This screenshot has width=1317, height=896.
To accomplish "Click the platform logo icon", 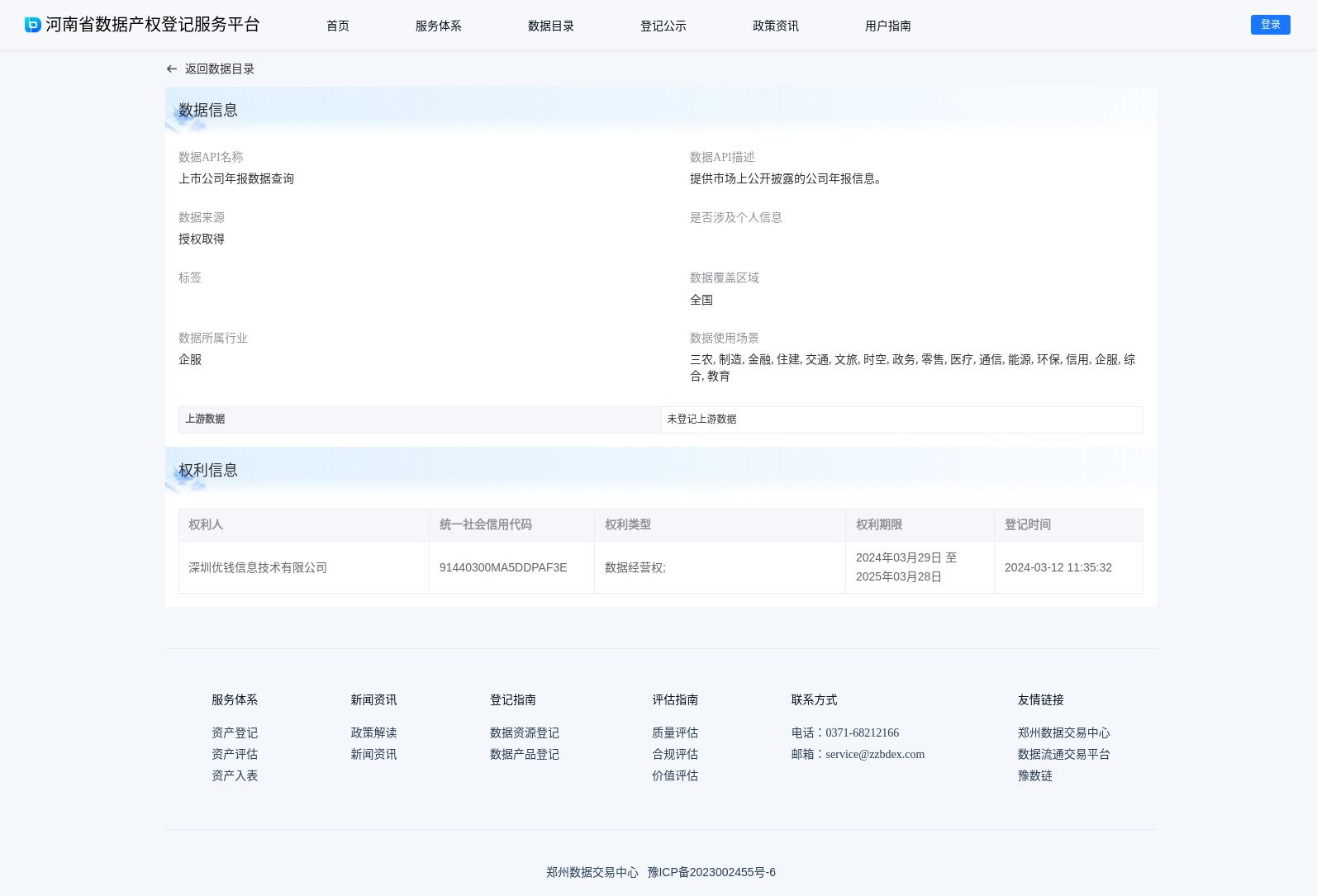I will coord(33,25).
